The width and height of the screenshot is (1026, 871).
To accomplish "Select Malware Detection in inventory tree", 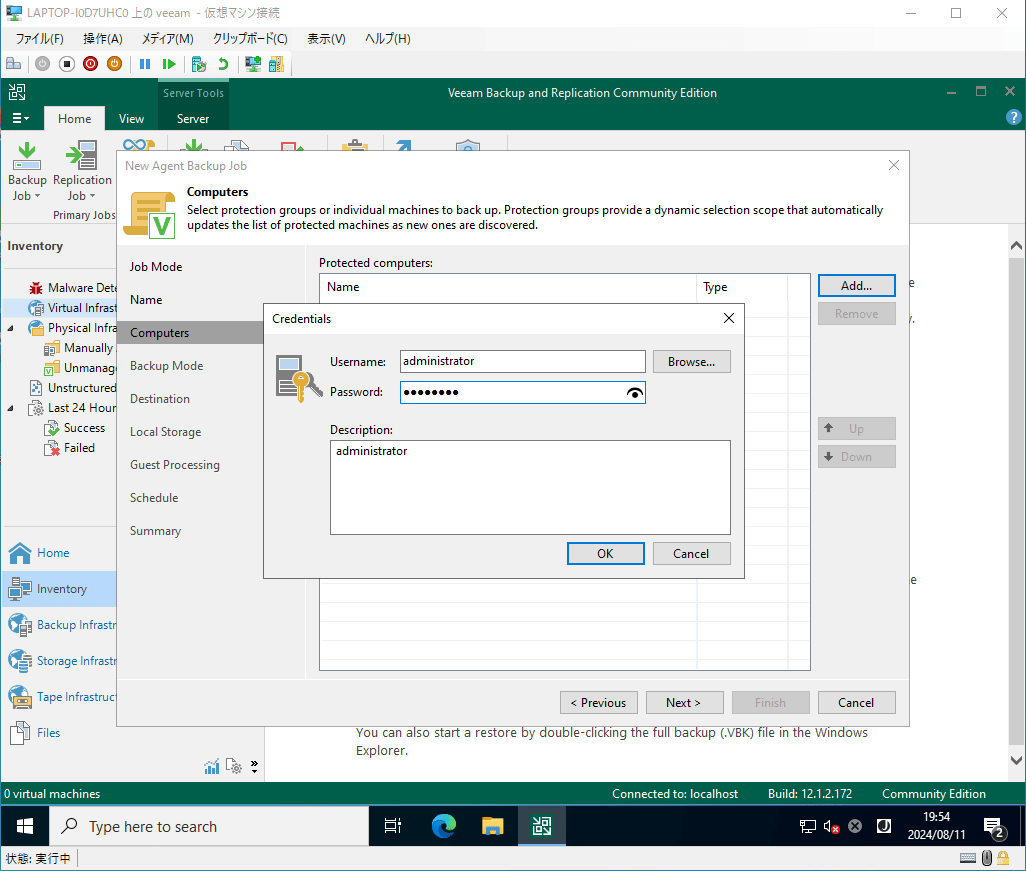I will 72,288.
